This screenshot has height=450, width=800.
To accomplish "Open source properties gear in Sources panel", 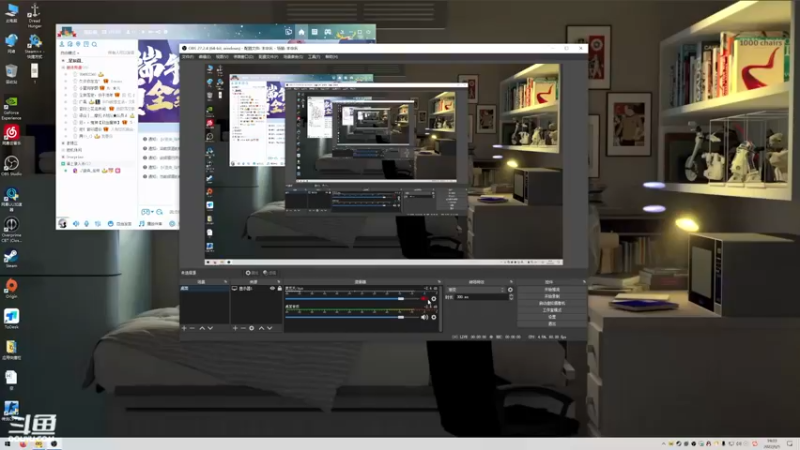I will point(252,328).
